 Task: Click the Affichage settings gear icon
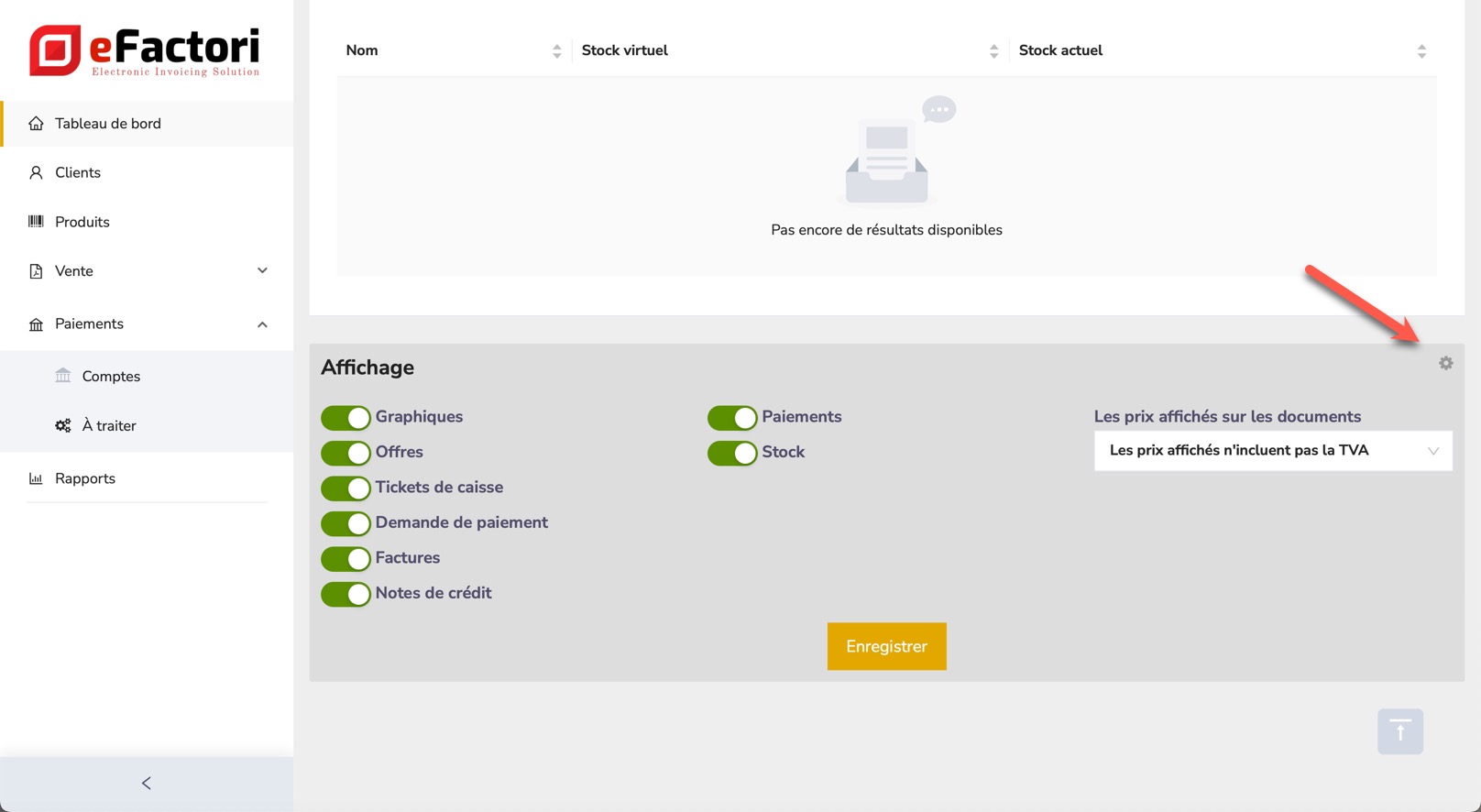point(1445,364)
